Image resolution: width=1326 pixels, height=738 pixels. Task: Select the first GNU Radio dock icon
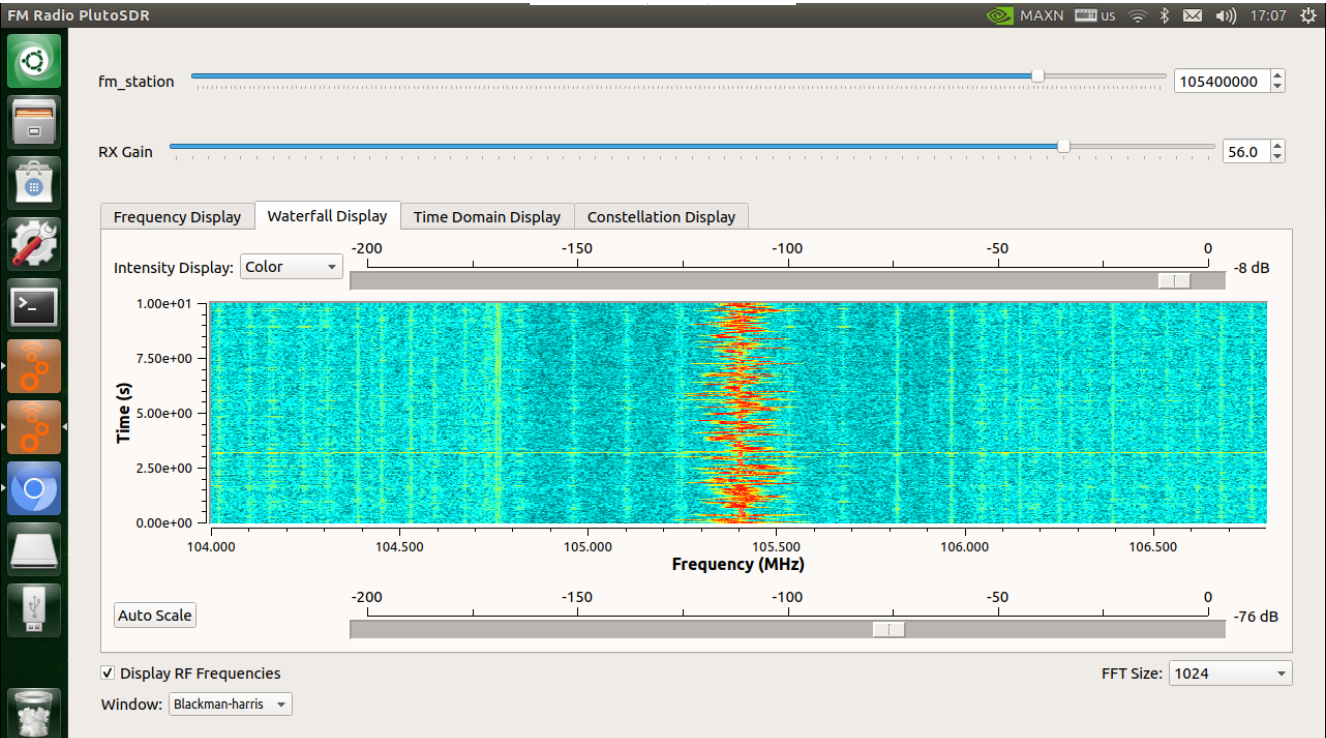35,365
